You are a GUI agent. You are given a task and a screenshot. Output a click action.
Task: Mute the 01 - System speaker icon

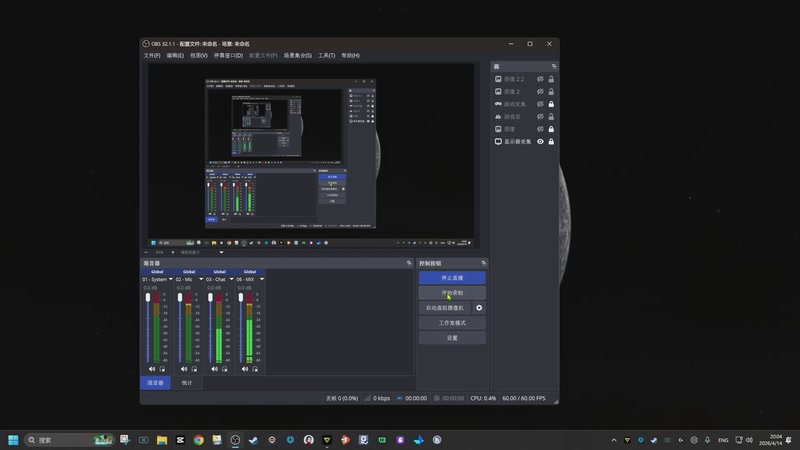(152, 369)
